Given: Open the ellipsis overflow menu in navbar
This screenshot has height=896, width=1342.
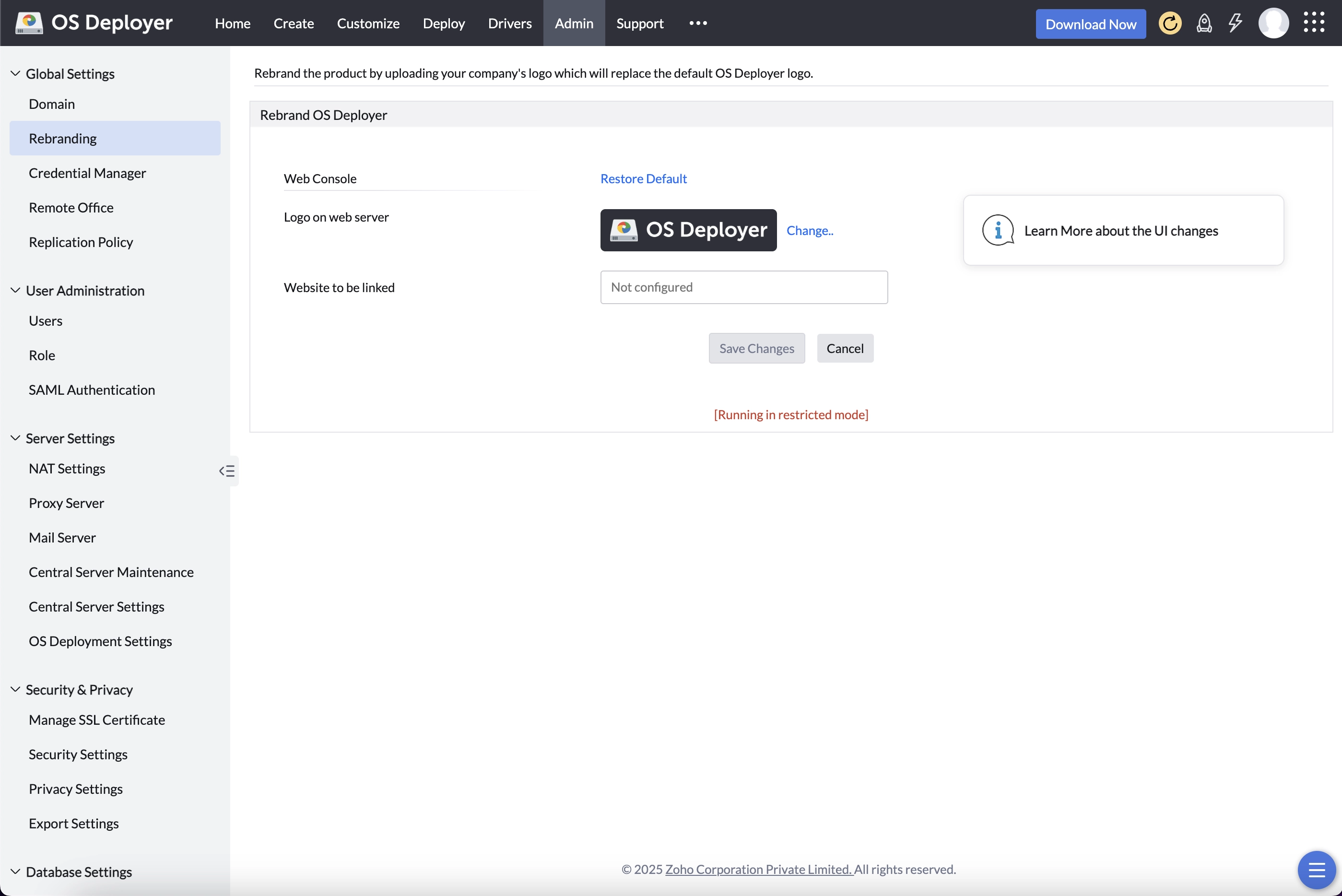Looking at the screenshot, I should click(697, 23).
